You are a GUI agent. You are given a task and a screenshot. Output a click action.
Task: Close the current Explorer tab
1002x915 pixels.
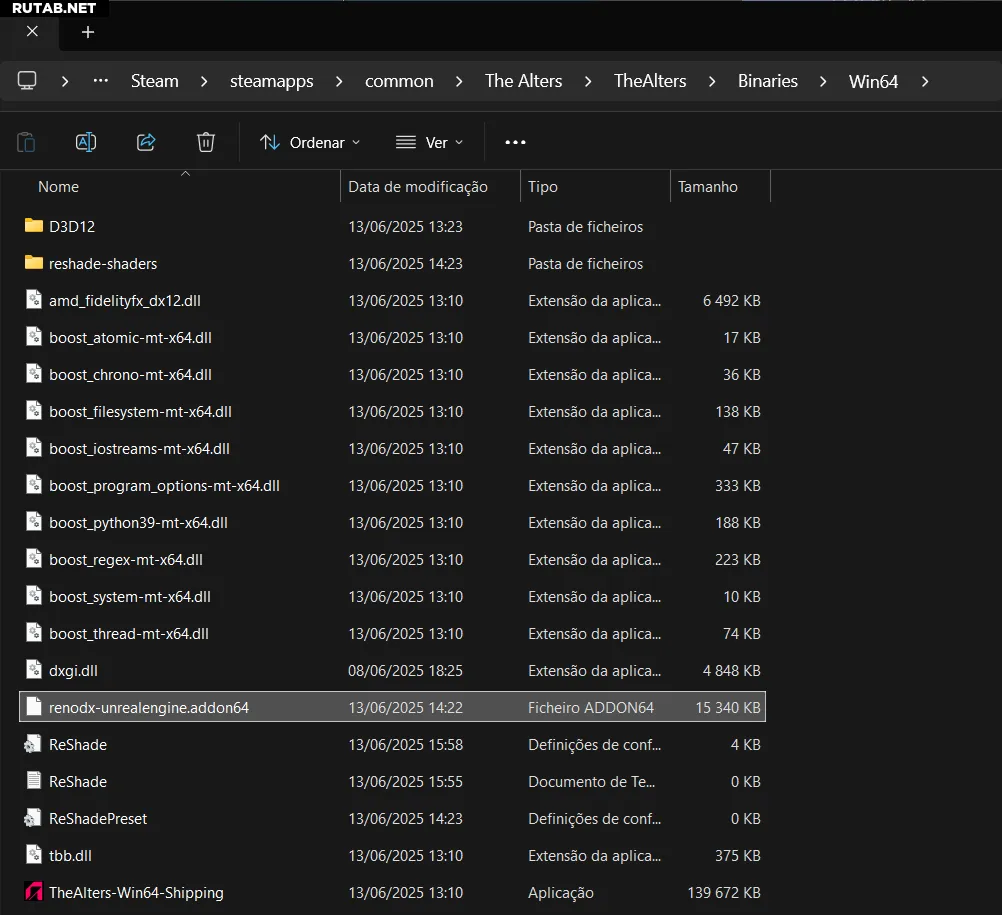tap(32, 31)
